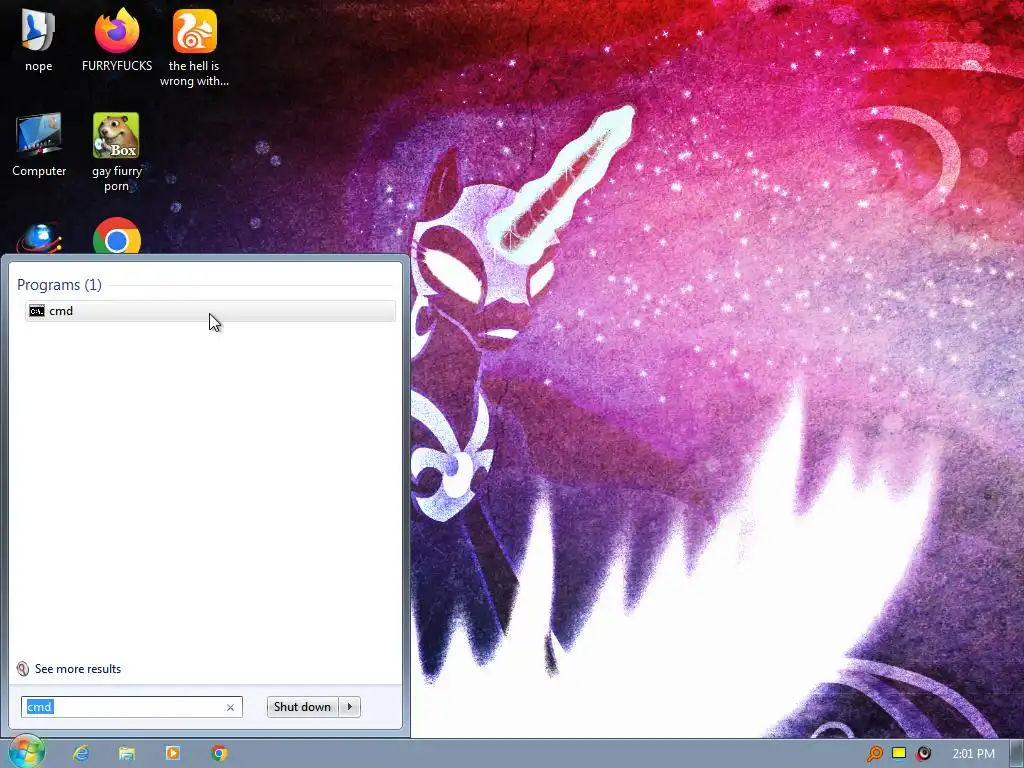Click the cmd program icon in results
Viewport: 1024px width, 768px height.
37,311
